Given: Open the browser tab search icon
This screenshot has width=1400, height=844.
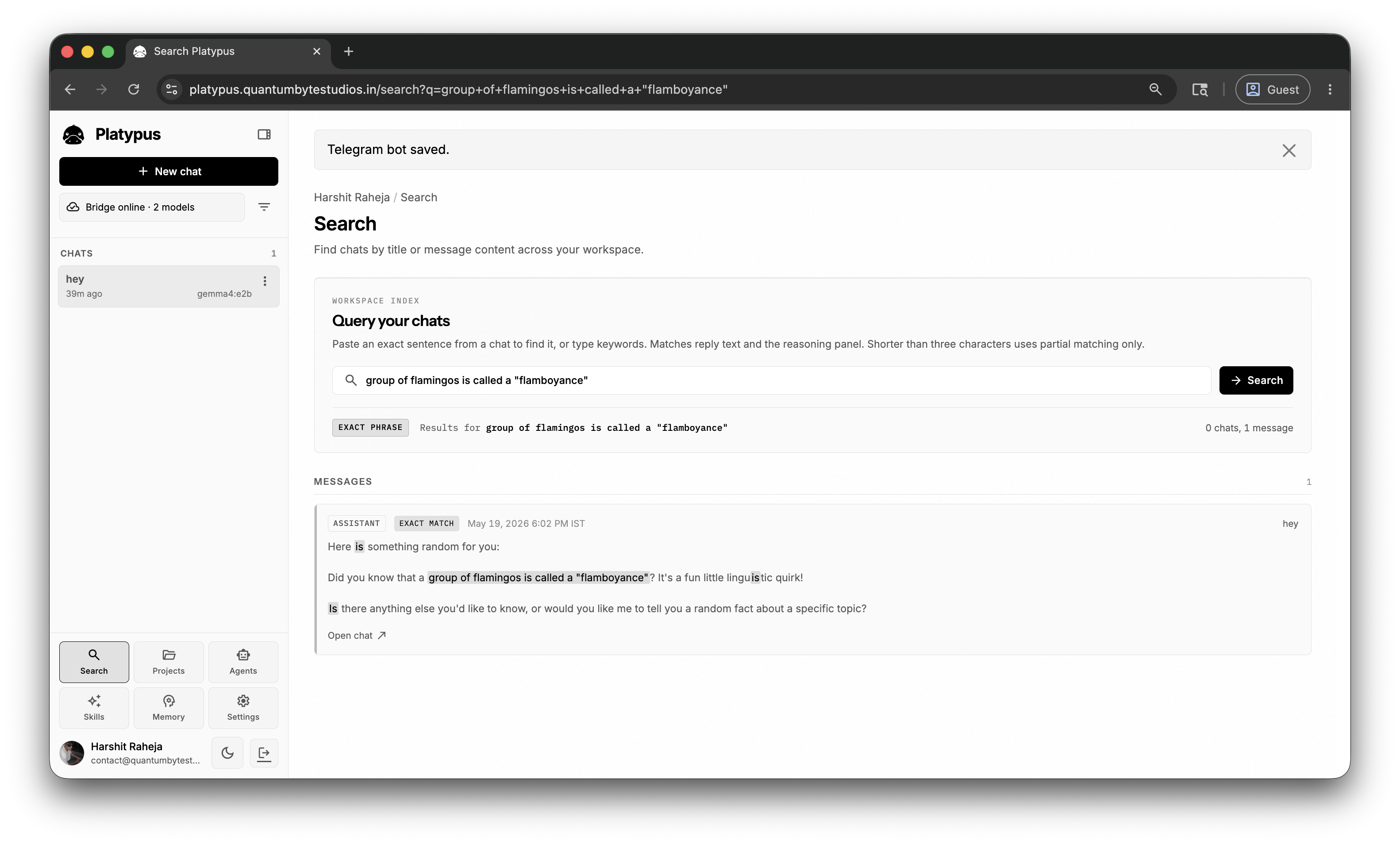Looking at the screenshot, I should click(1200, 89).
